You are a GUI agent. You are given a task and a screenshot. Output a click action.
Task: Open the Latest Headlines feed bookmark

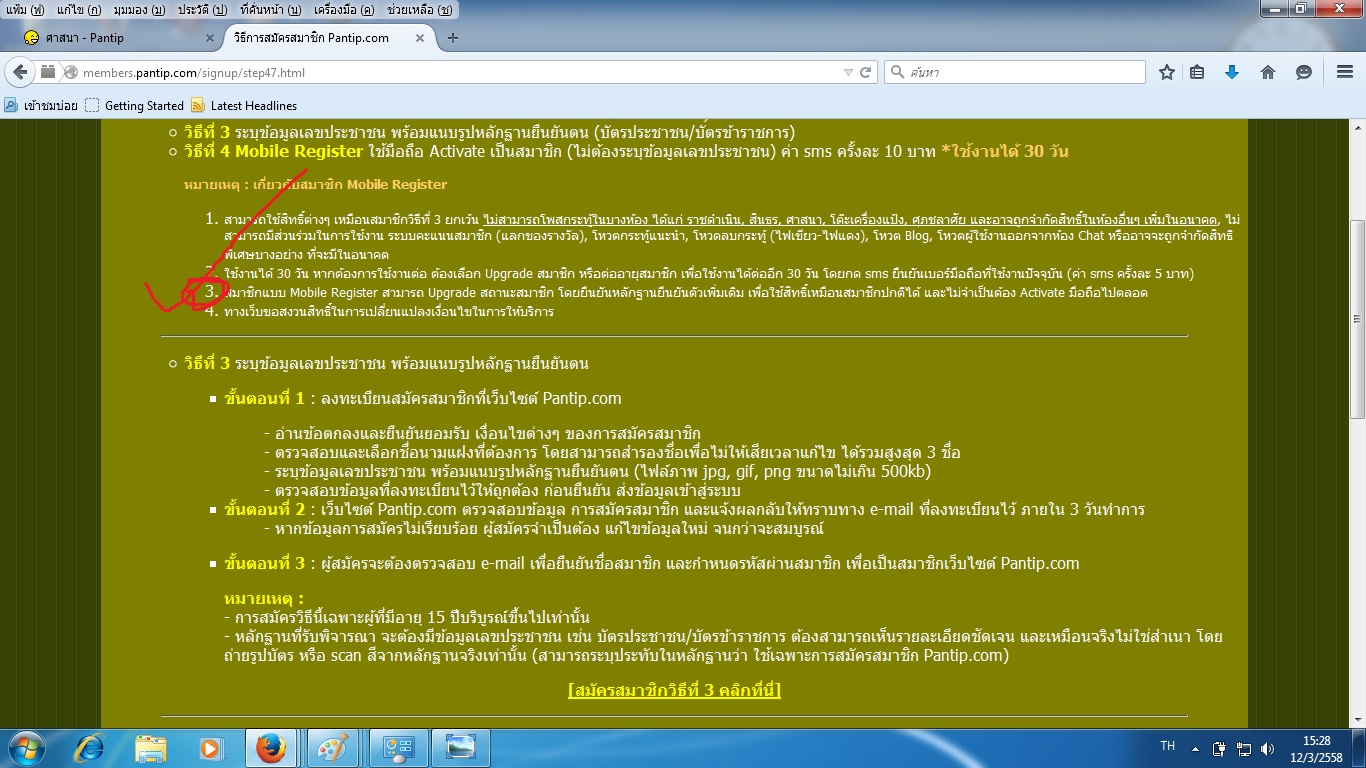244,105
